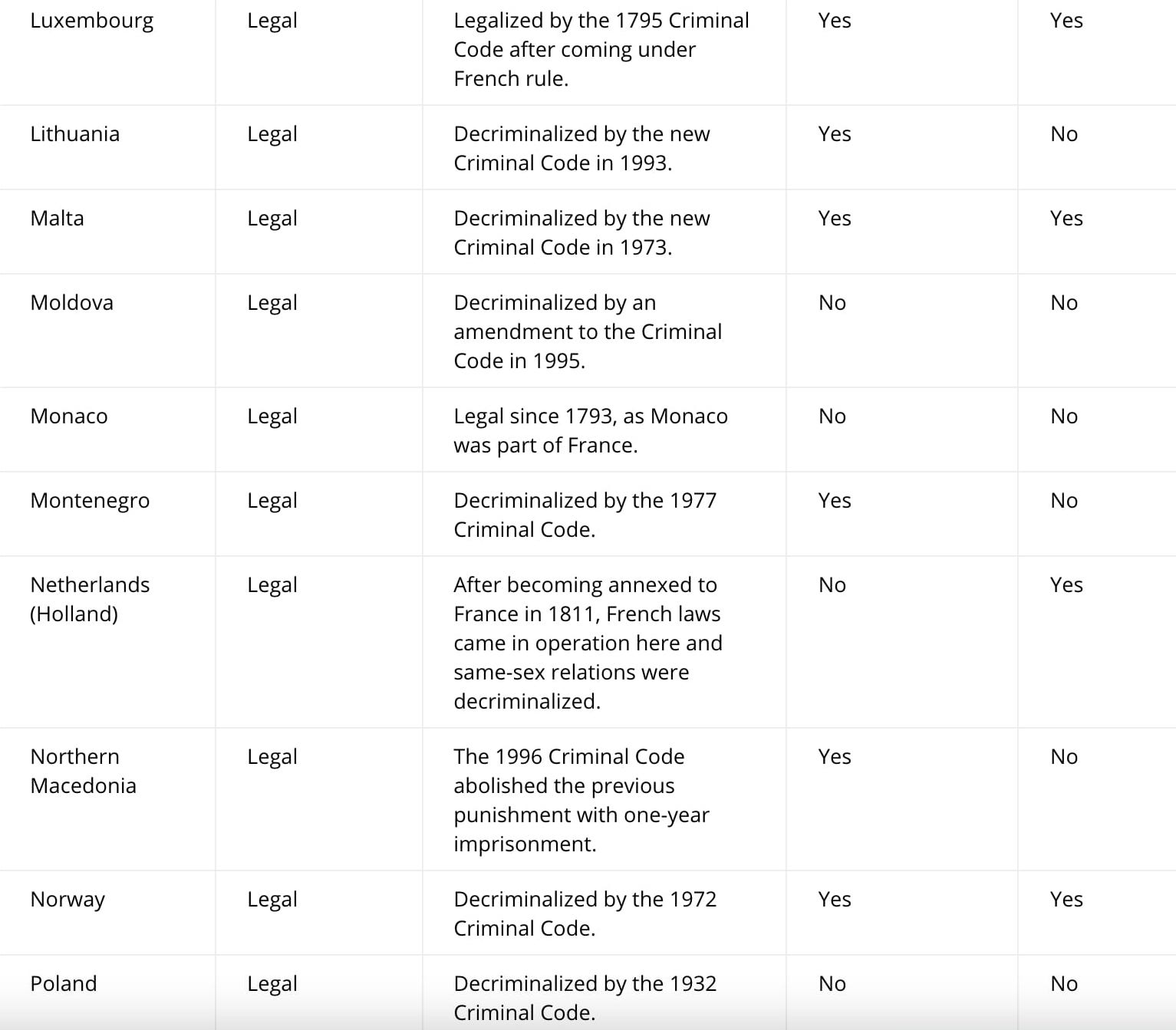Click the Malta country cell
The height and width of the screenshot is (1030, 1176).
pyautogui.click(x=57, y=219)
